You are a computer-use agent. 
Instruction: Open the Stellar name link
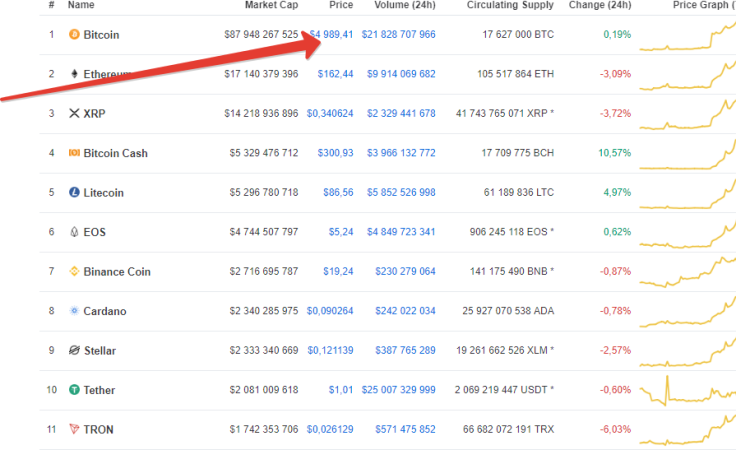[x=100, y=351]
